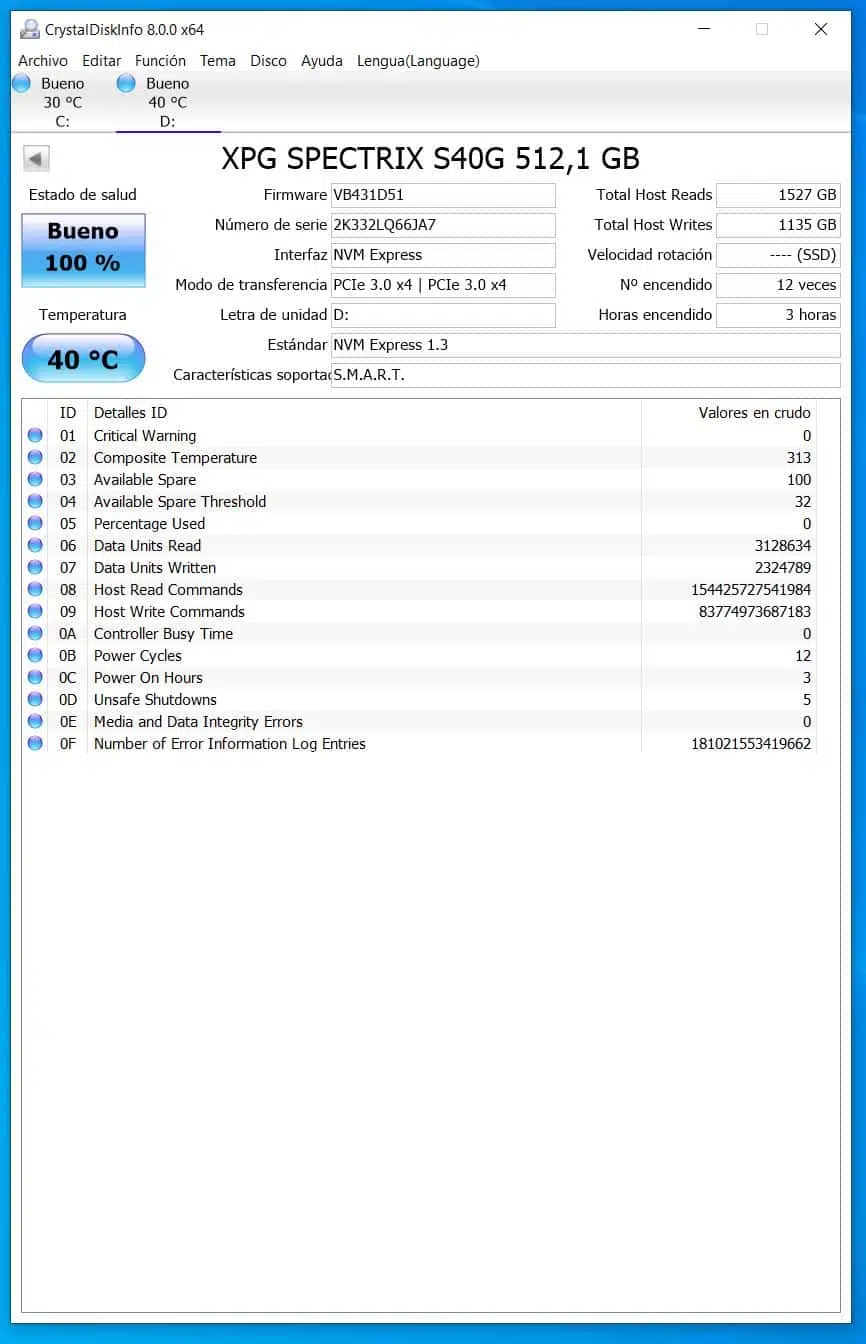The image size is (866, 1344).
Task: Click the 40 °C temperature button
Action: [83, 358]
